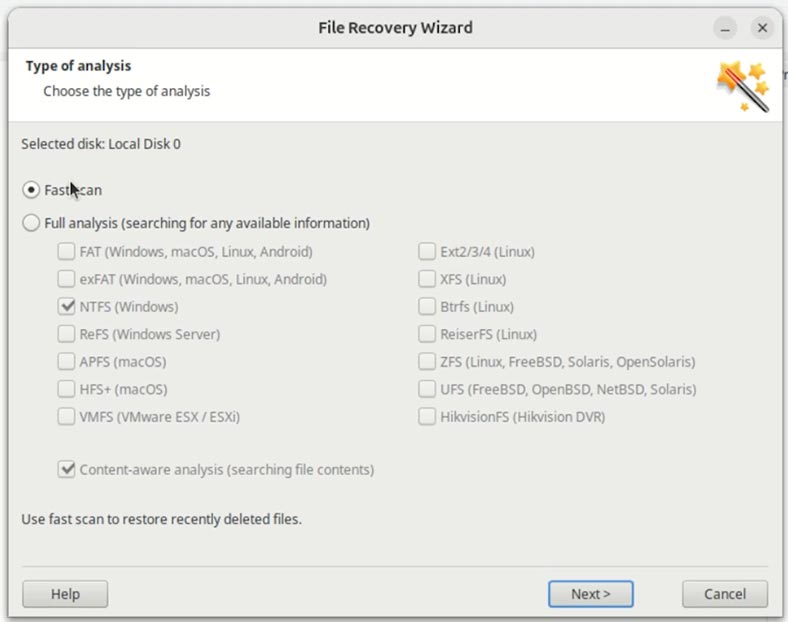The width and height of the screenshot is (788, 622).
Task: Click the 'Selected disk: Local Disk 0' text
Action: [x=101, y=144]
